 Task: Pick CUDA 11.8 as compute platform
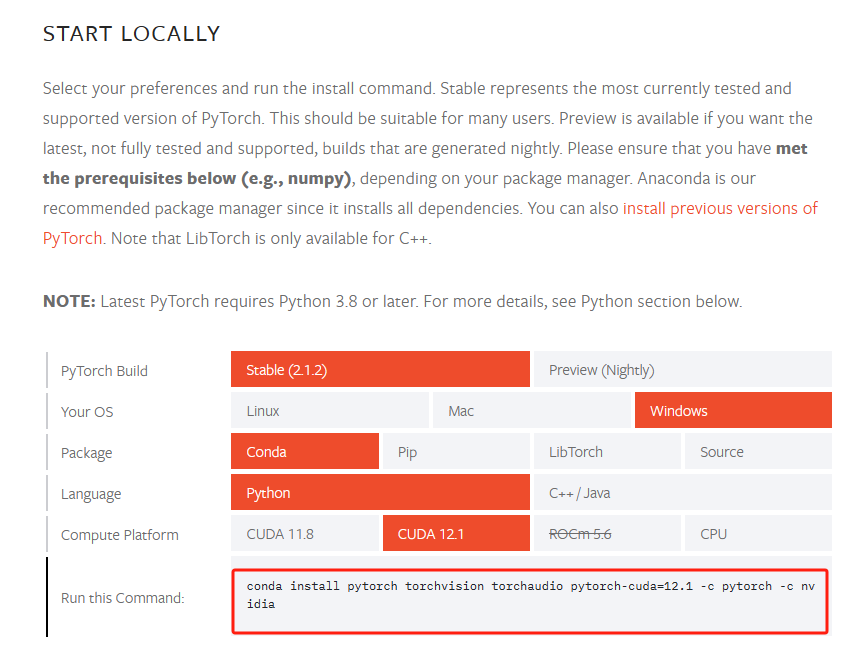[305, 533]
